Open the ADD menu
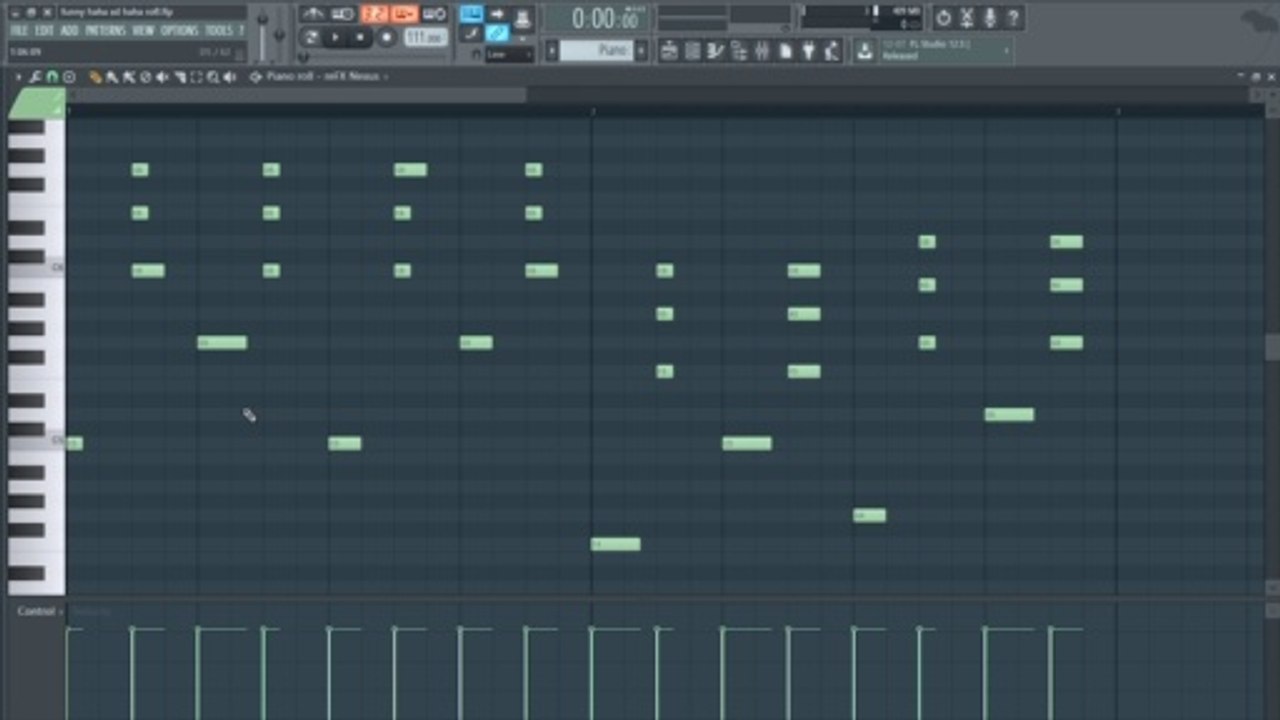The width and height of the screenshot is (1280, 720). [69, 31]
